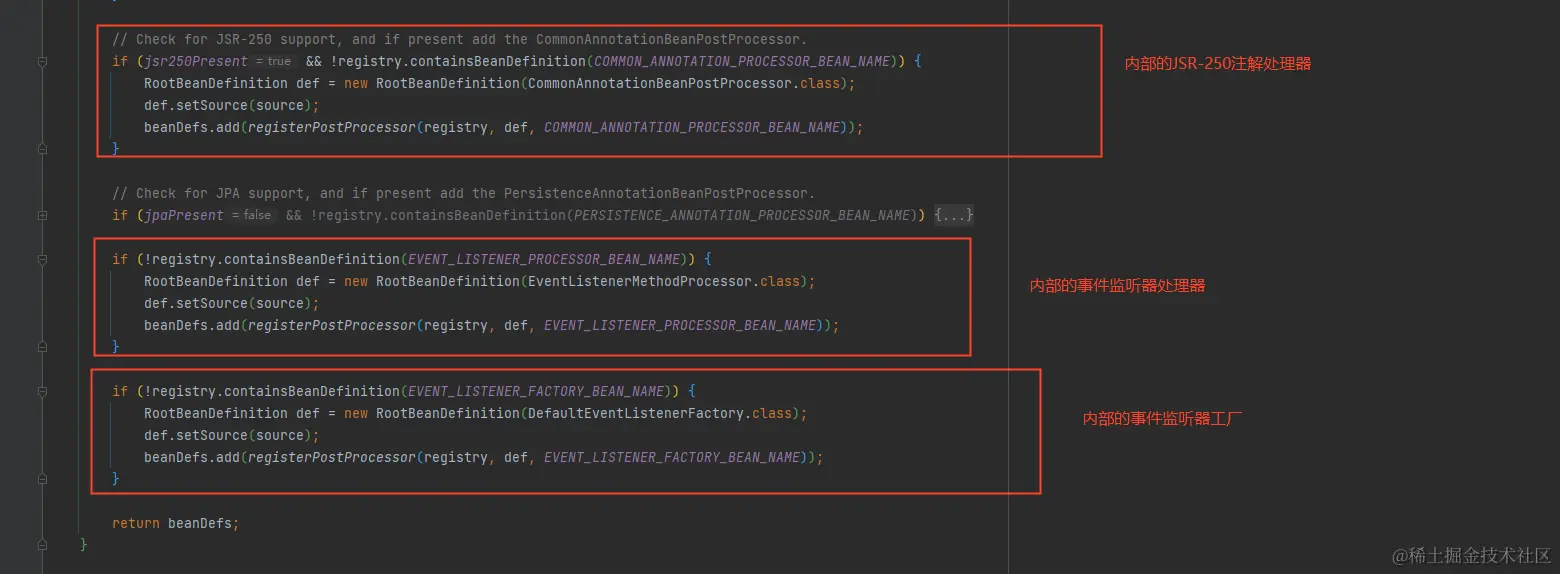Click the JPA support comment line
The width and height of the screenshot is (1560, 574).
coord(463,193)
